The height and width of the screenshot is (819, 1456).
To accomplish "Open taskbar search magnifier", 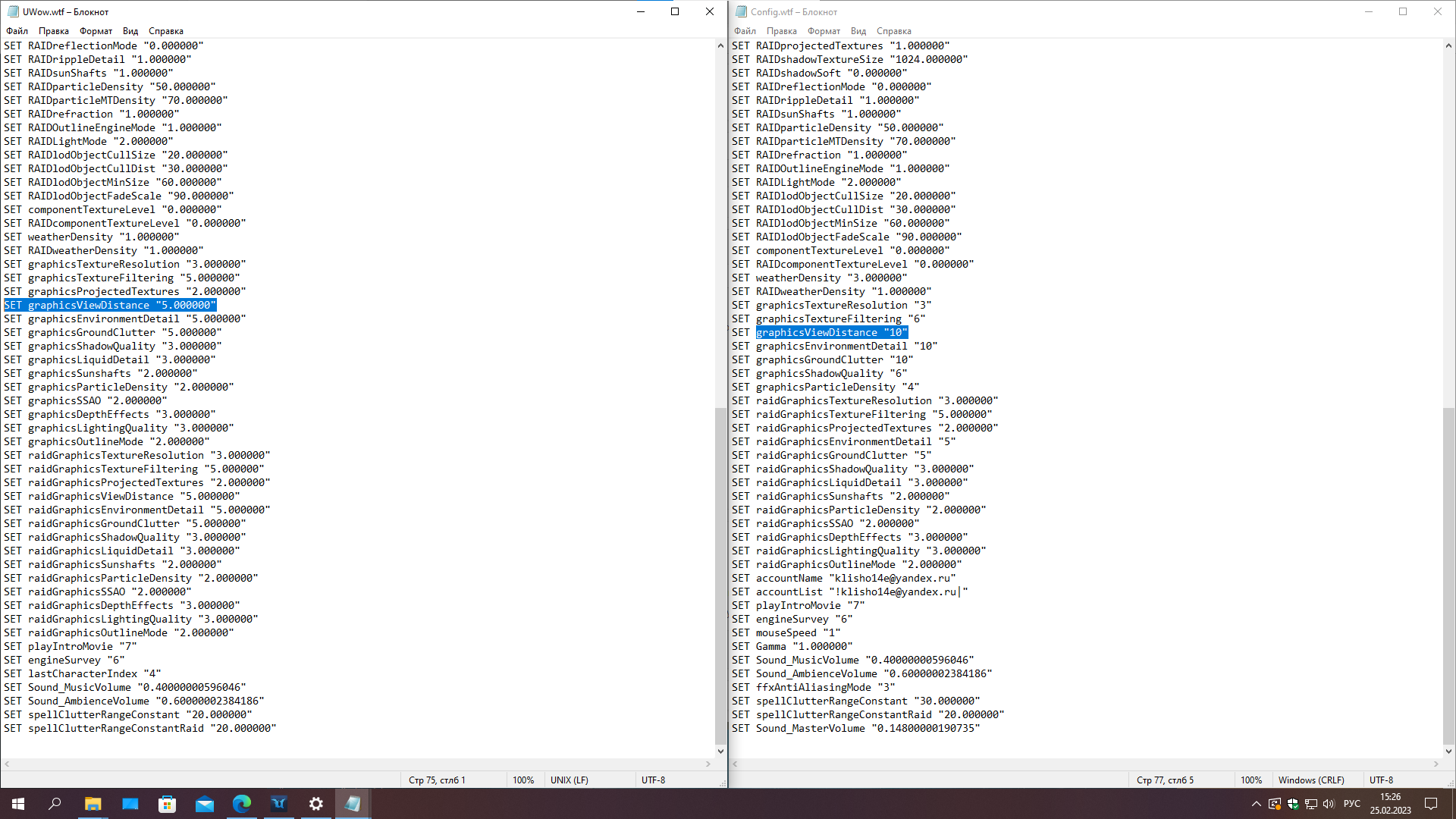I will (x=55, y=804).
